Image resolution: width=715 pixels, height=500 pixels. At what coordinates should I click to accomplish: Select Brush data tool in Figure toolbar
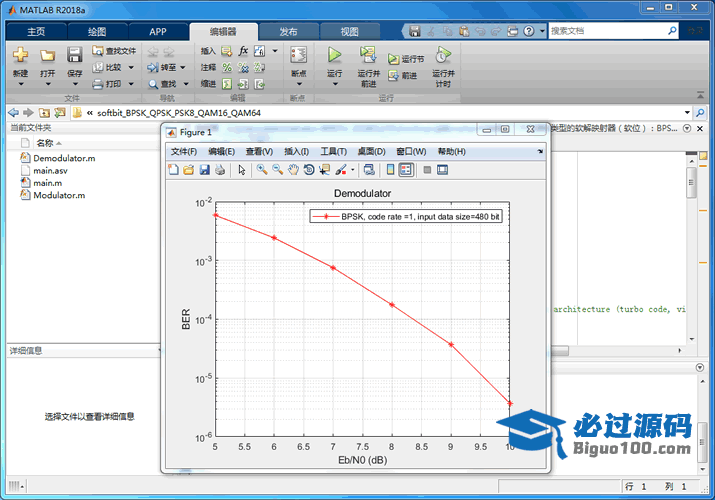(341, 170)
